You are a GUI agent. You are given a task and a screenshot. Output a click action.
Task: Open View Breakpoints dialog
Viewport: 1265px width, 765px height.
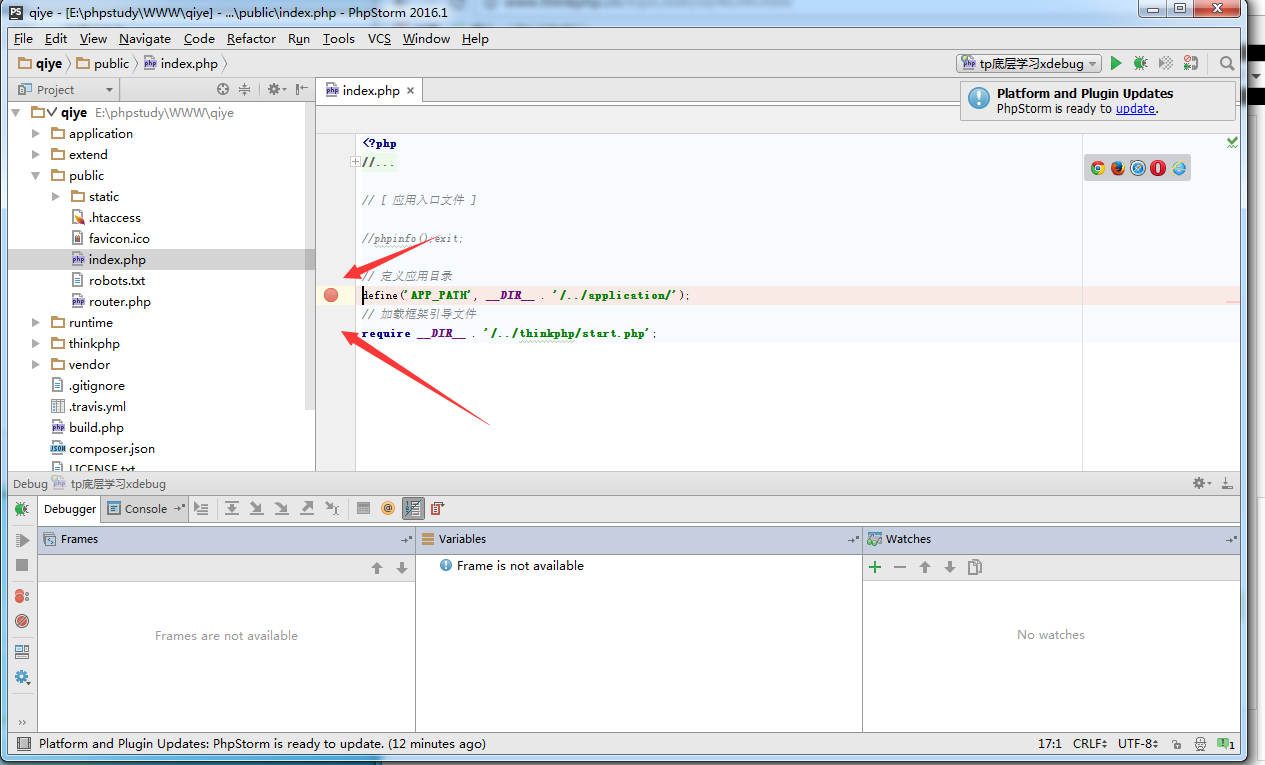22,596
